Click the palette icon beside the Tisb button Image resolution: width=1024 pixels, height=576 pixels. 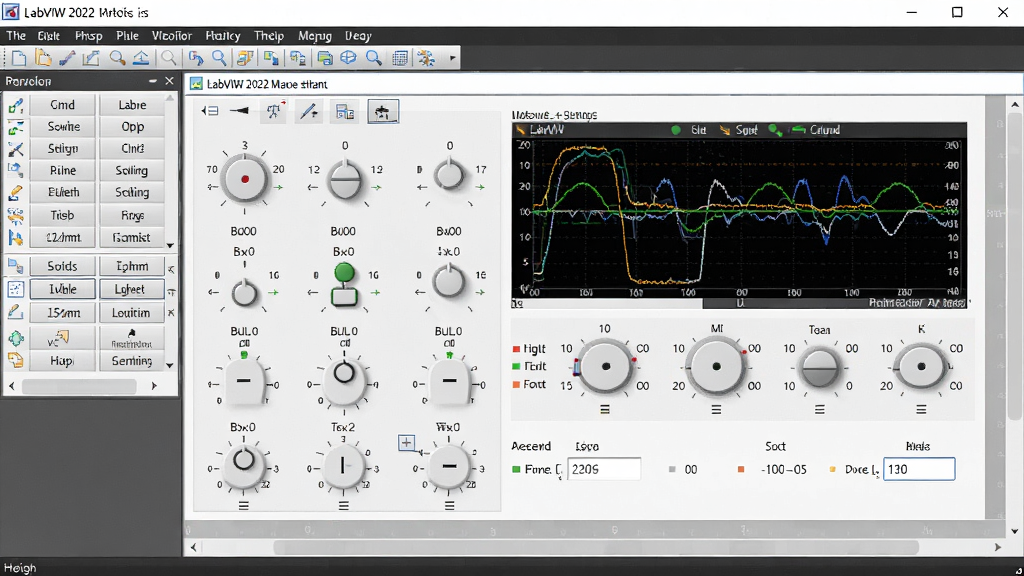point(16,216)
